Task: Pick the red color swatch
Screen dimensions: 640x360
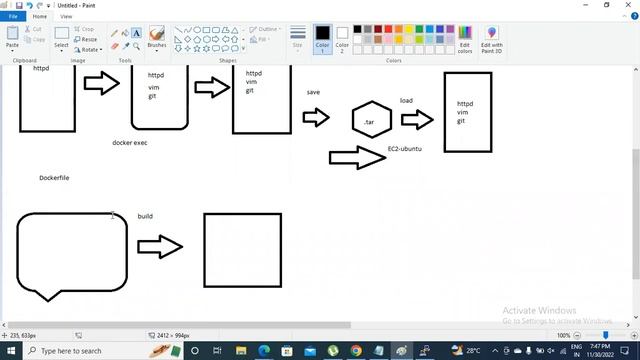Action: coord(388,29)
